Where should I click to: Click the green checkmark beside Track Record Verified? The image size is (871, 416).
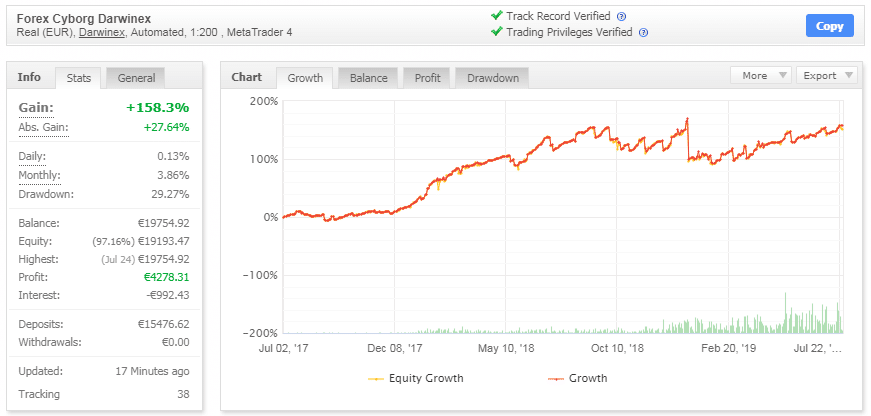click(496, 15)
